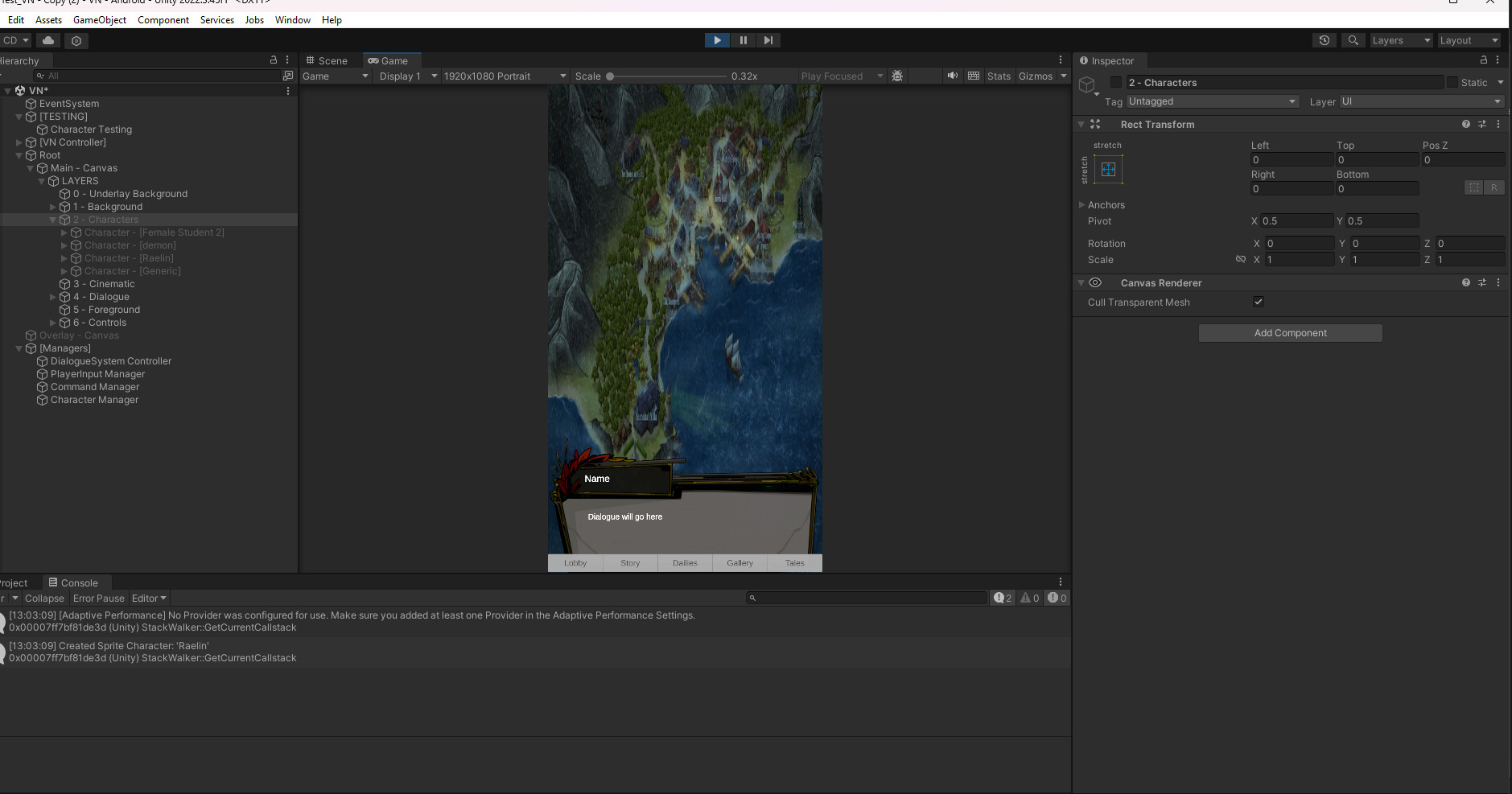Click the Stats button in Game view
This screenshot has width=1512, height=794.
[x=999, y=76]
